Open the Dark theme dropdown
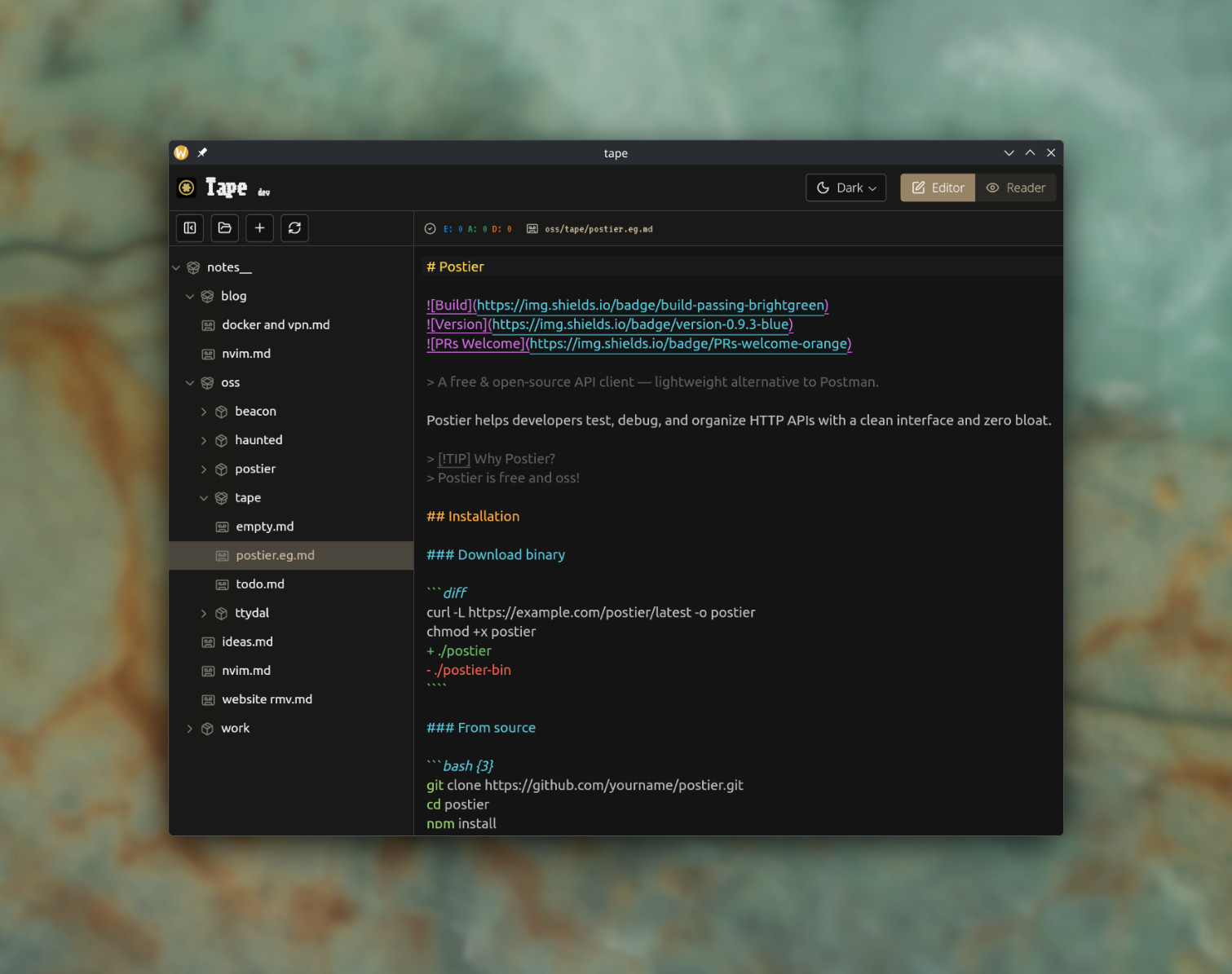 [x=846, y=187]
